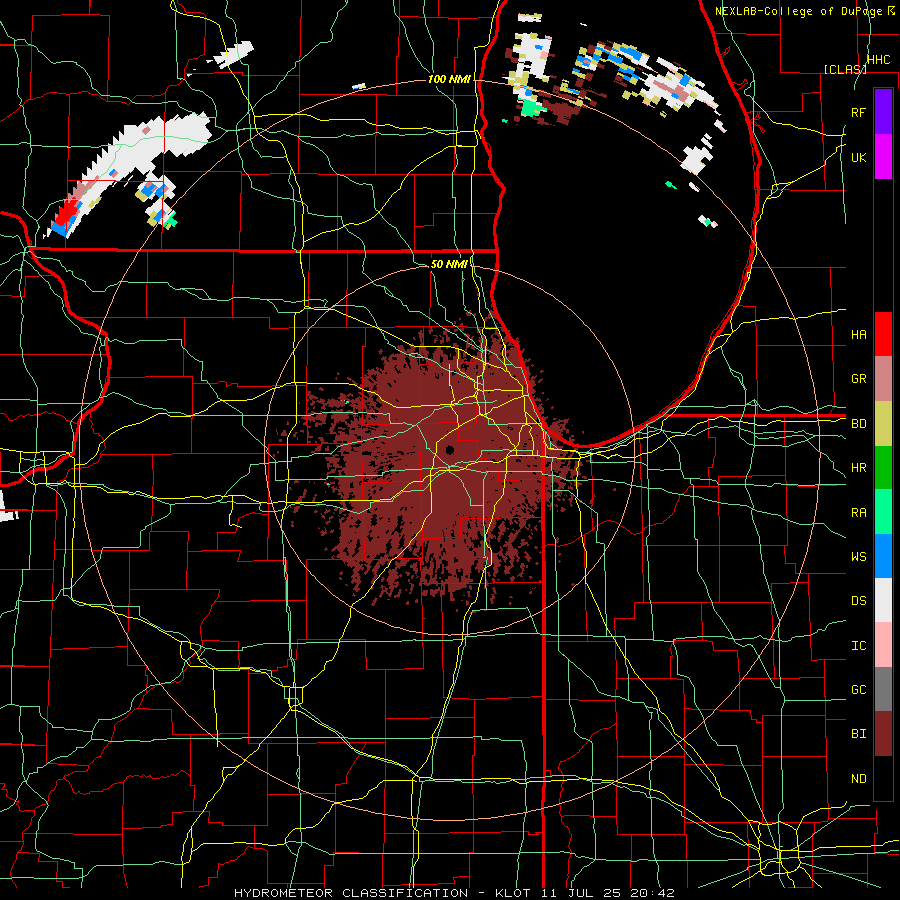Click the BD yellow legend swatch
Image resolution: width=900 pixels, height=900 pixels.
(x=883, y=423)
